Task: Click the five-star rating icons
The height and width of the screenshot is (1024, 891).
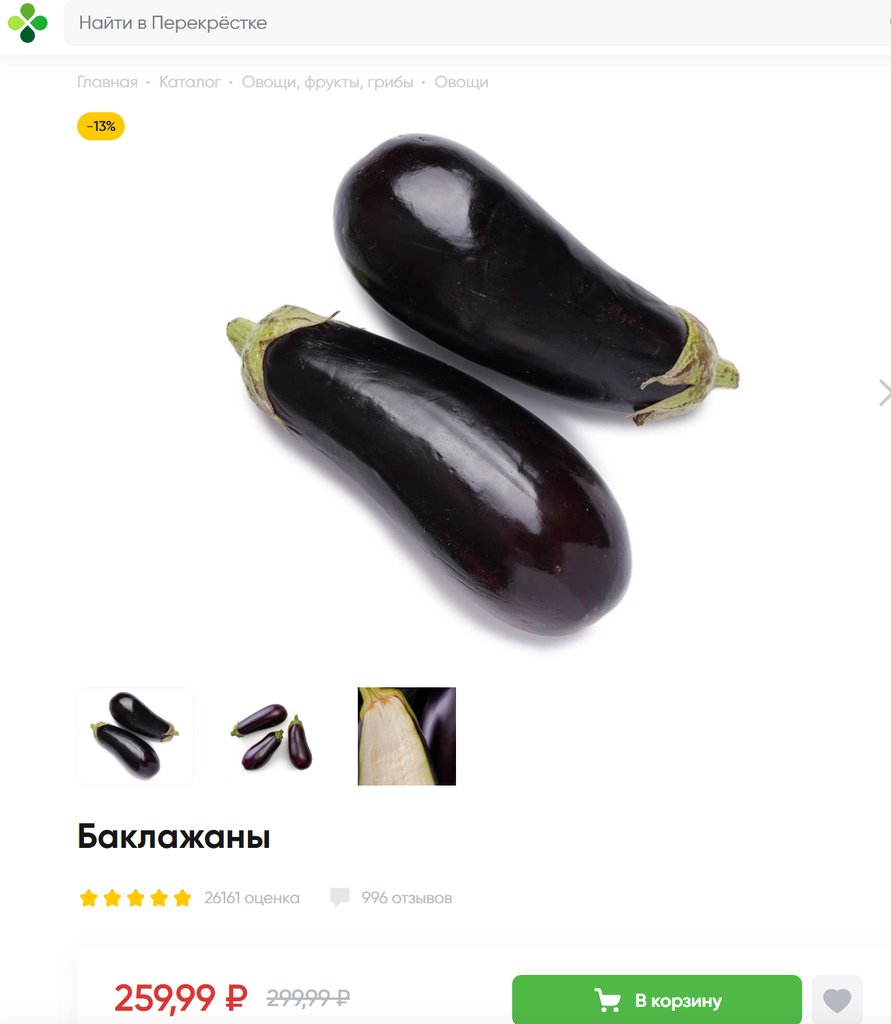Action: pyautogui.click(x=135, y=898)
